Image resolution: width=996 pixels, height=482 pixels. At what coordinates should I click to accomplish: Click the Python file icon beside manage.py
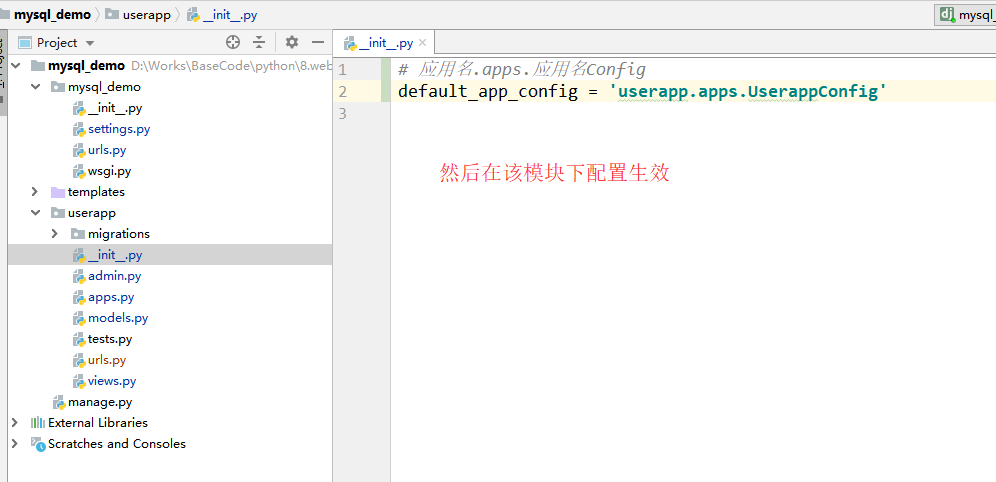click(x=58, y=403)
